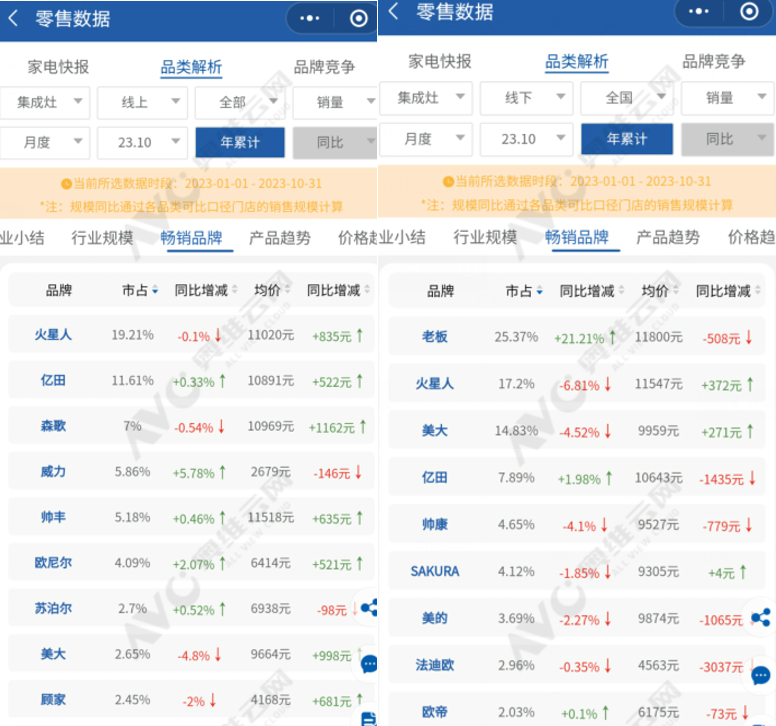Image resolution: width=776 pixels, height=726 pixels.
Task: Open 帅丰 brand link
Action: (53, 517)
